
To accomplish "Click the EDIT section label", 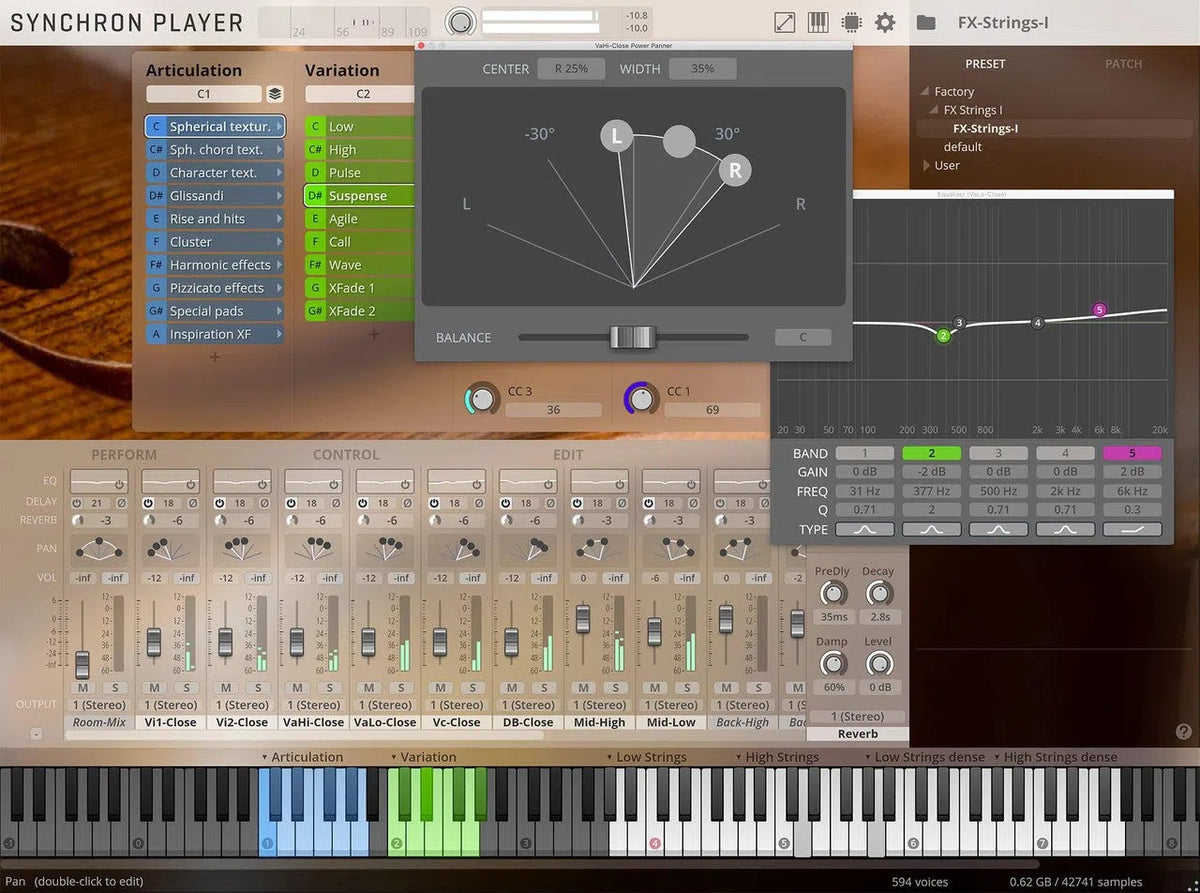I will tap(567, 454).
